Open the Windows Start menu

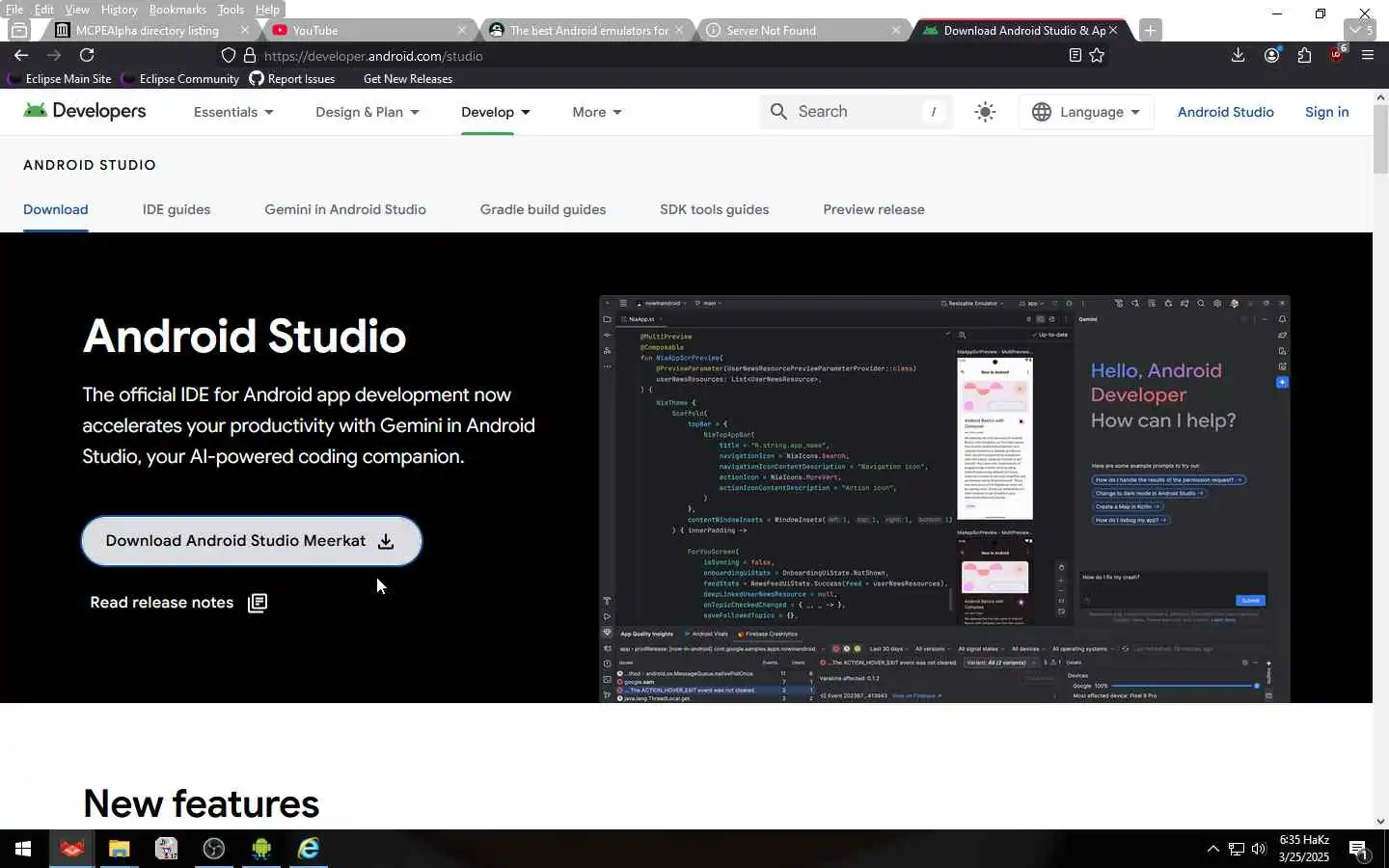click(23, 849)
